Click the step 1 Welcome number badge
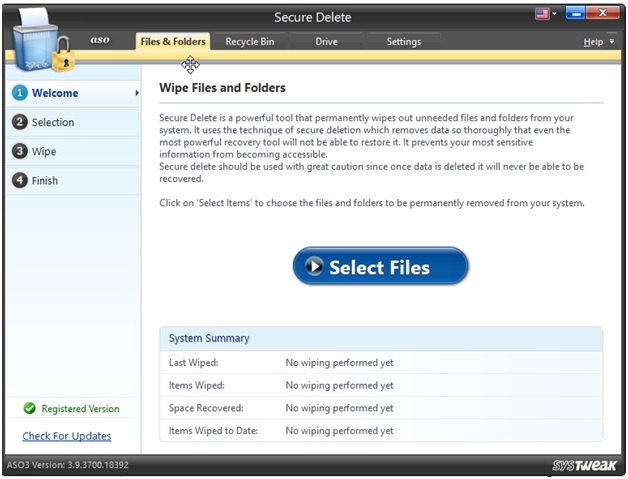 (19, 93)
